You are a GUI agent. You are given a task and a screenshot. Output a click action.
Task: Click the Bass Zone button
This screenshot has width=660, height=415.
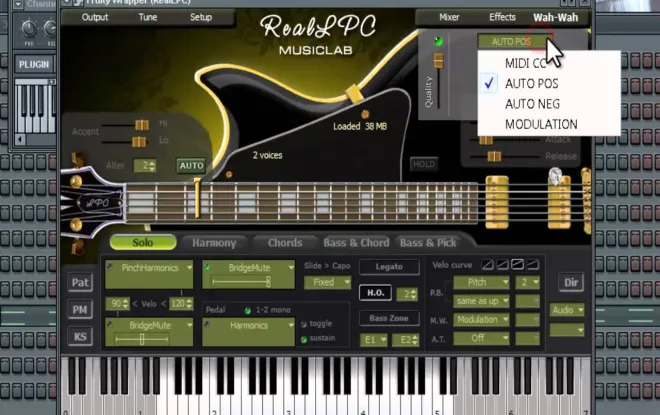389,318
